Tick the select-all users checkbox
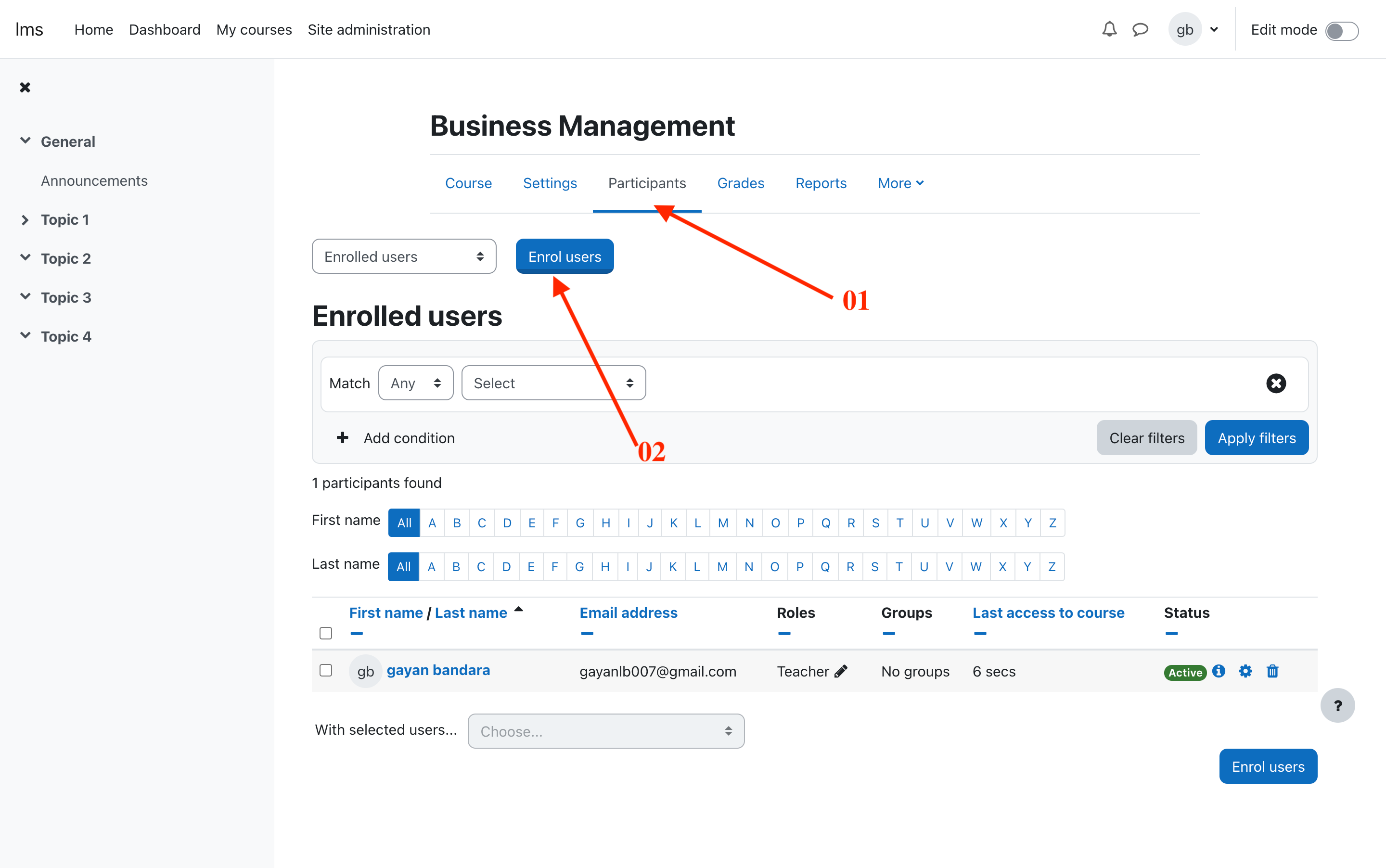Viewport: 1386px width, 868px height. [x=325, y=633]
